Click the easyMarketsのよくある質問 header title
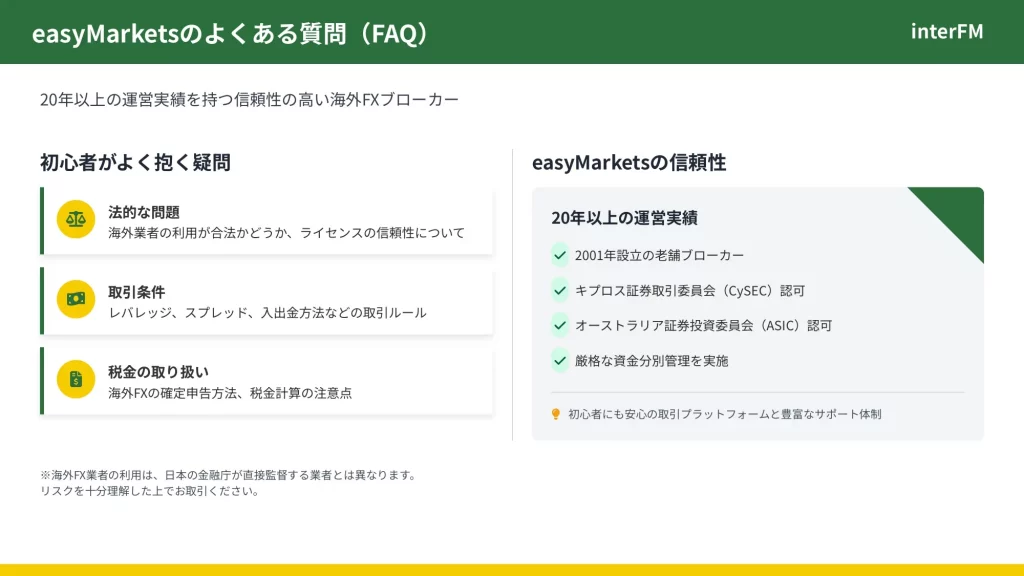 point(232,33)
